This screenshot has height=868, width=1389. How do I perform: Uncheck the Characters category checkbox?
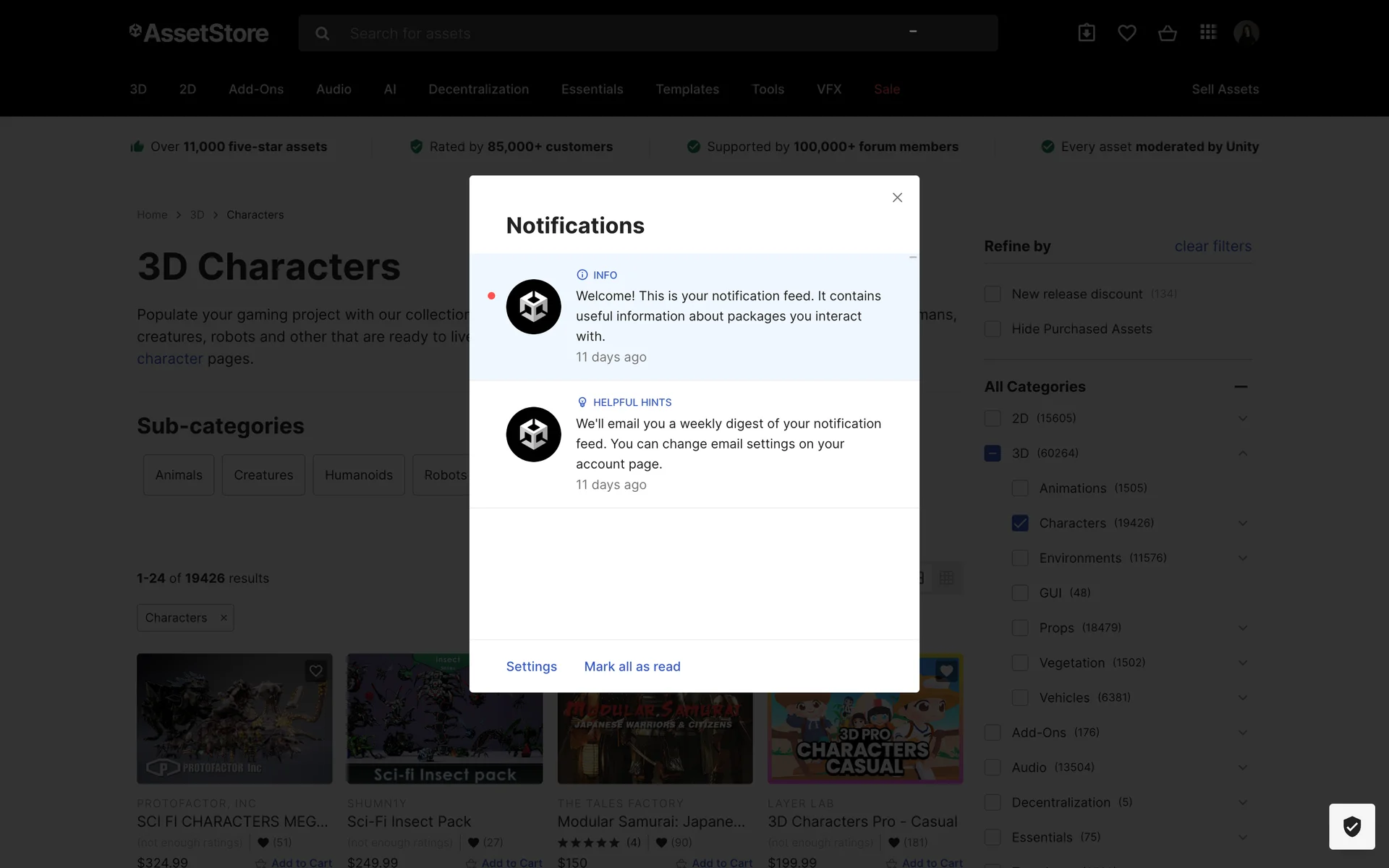pyautogui.click(x=1020, y=523)
